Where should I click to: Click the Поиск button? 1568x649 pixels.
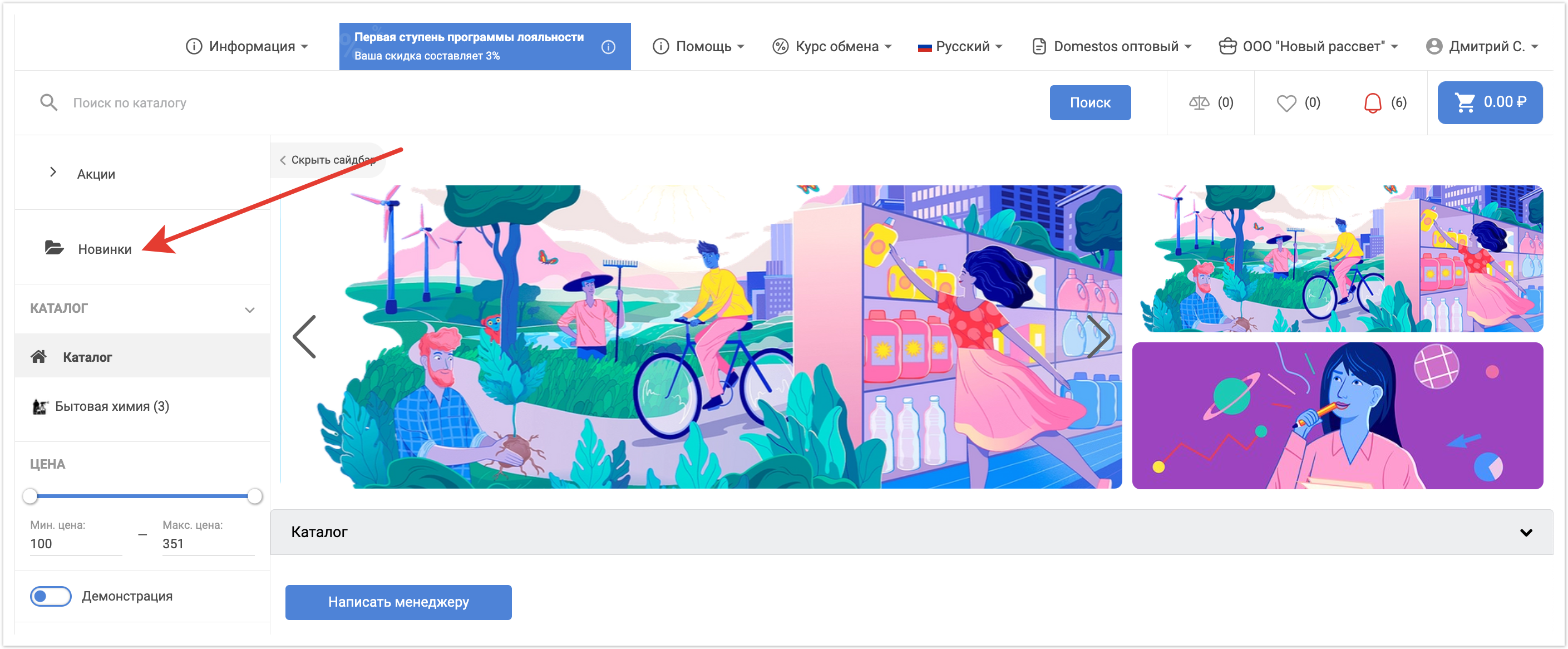[x=1089, y=103]
